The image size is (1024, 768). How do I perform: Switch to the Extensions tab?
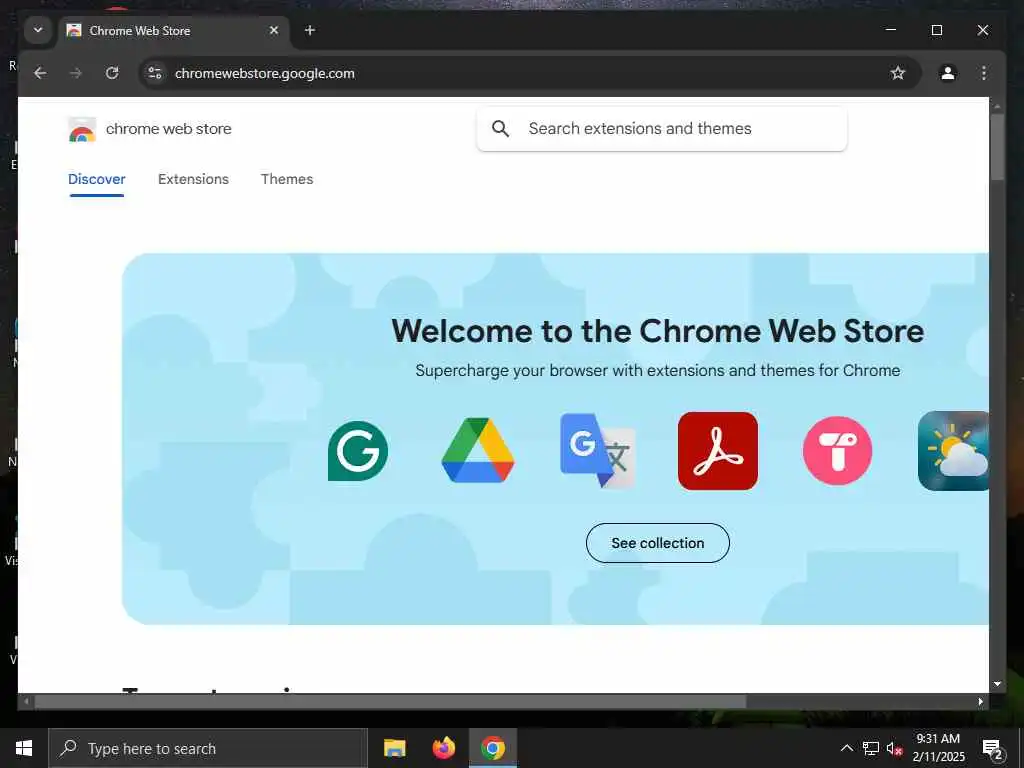pos(193,179)
